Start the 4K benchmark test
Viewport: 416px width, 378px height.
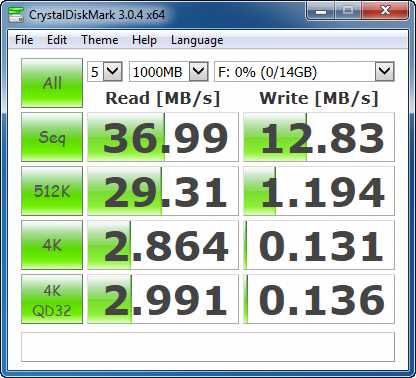pyautogui.click(x=52, y=245)
